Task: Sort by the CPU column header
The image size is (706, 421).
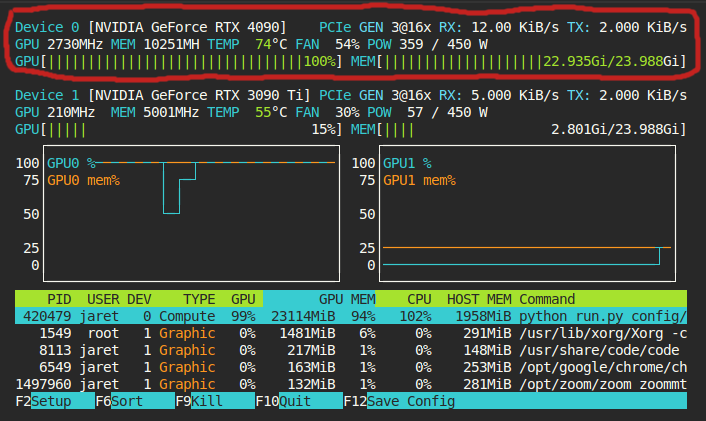Action: point(419,299)
